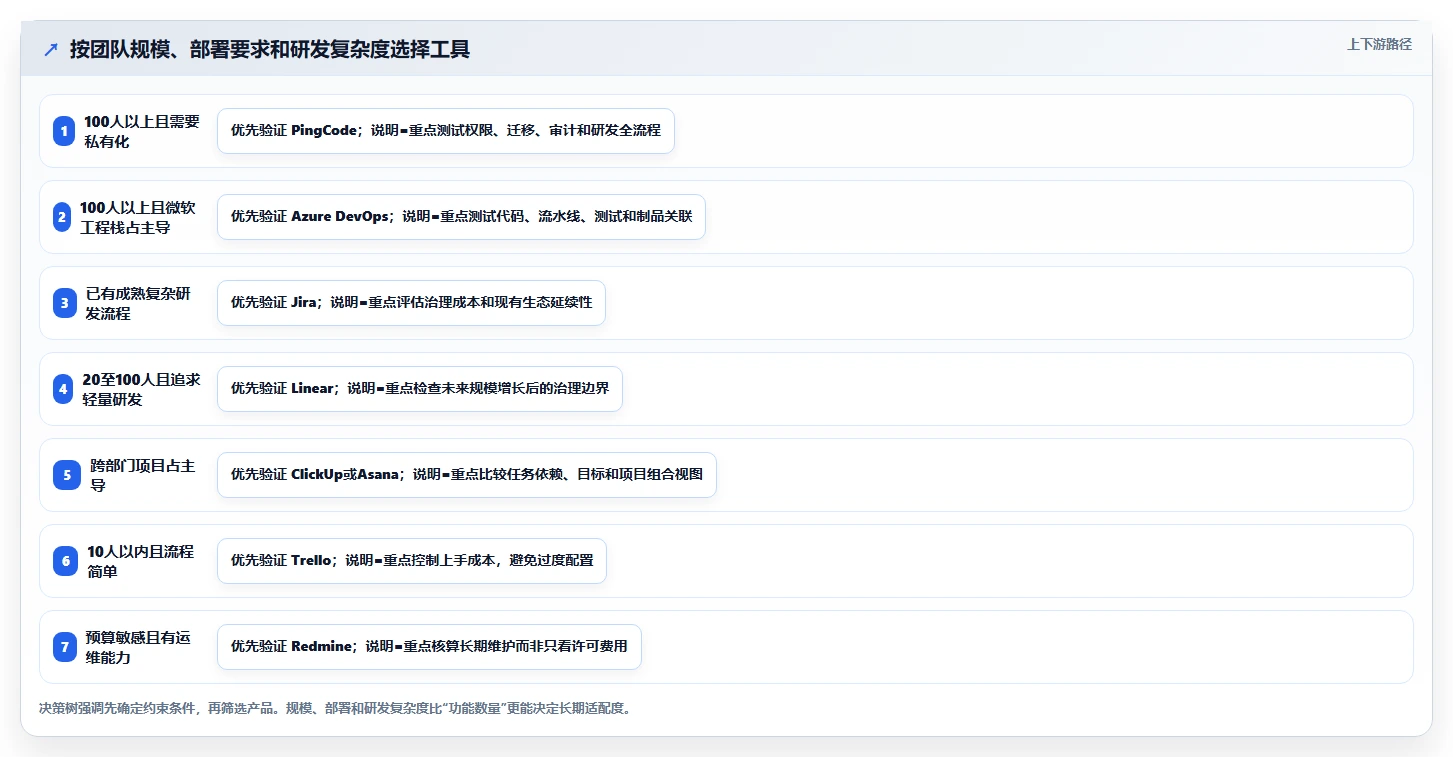Click the number 7 badge

pyautogui.click(x=65, y=647)
